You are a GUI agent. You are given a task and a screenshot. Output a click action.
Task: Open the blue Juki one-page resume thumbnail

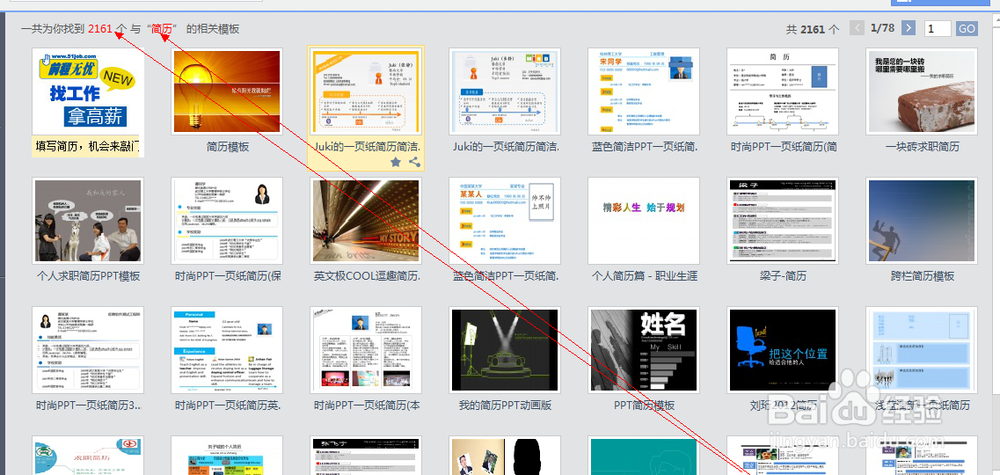coord(505,91)
